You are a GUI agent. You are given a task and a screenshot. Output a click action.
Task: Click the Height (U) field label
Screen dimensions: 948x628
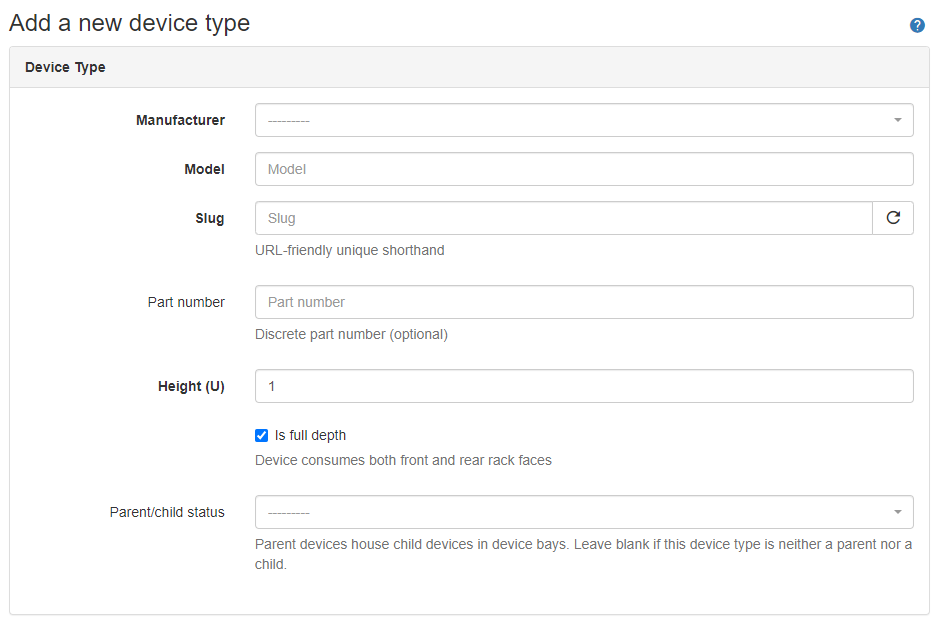pos(191,386)
